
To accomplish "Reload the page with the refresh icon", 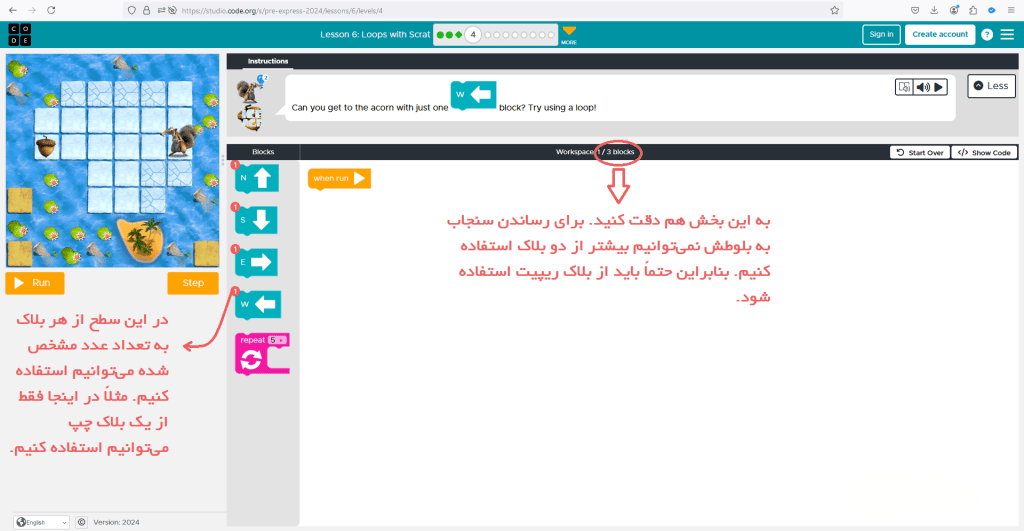I will click(51, 10).
